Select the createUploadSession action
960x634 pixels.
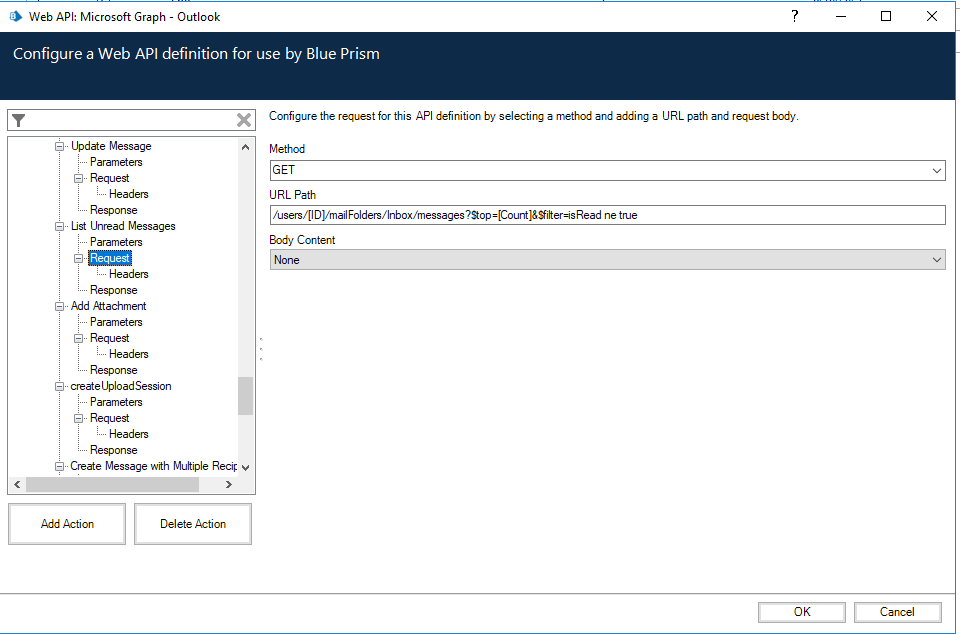click(121, 386)
